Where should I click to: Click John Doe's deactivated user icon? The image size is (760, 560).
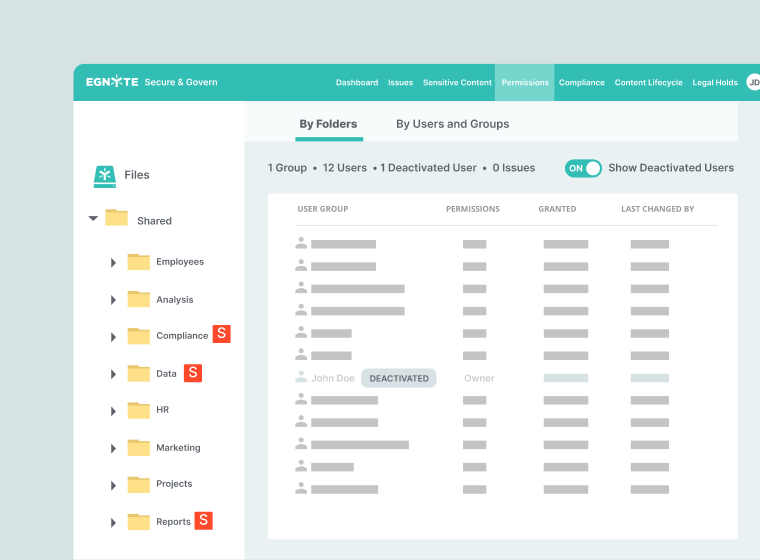pyautogui.click(x=301, y=378)
